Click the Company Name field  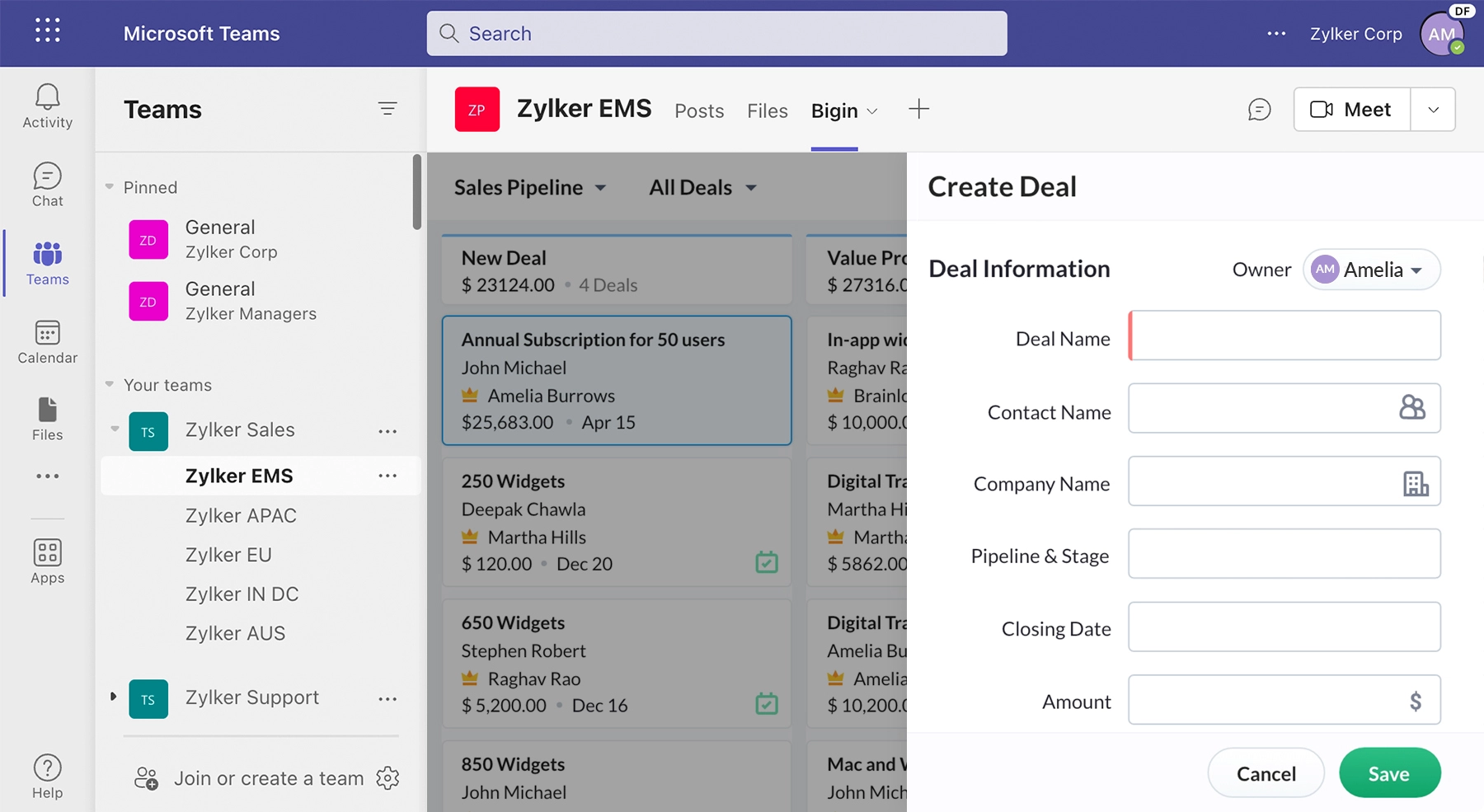(x=1284, y=481)
